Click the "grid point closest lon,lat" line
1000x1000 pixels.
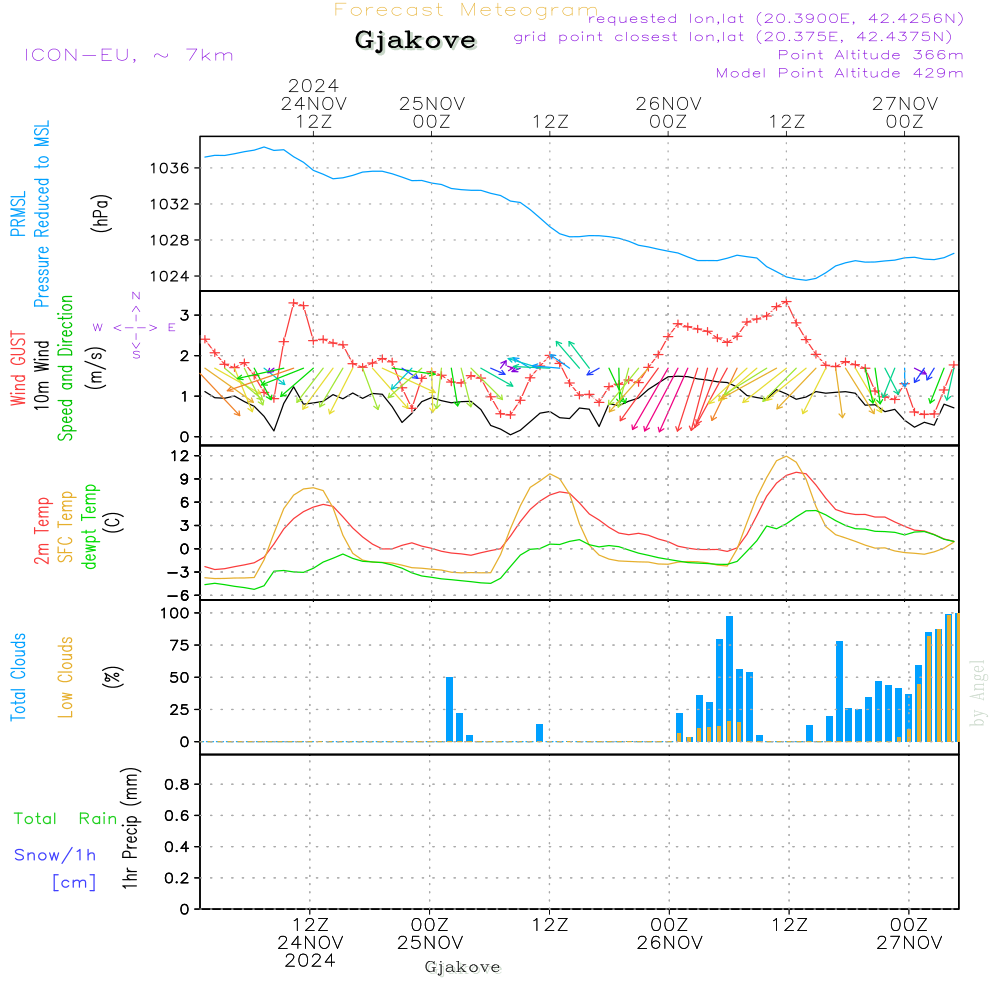pyautogui.click(x=733, y=37)
